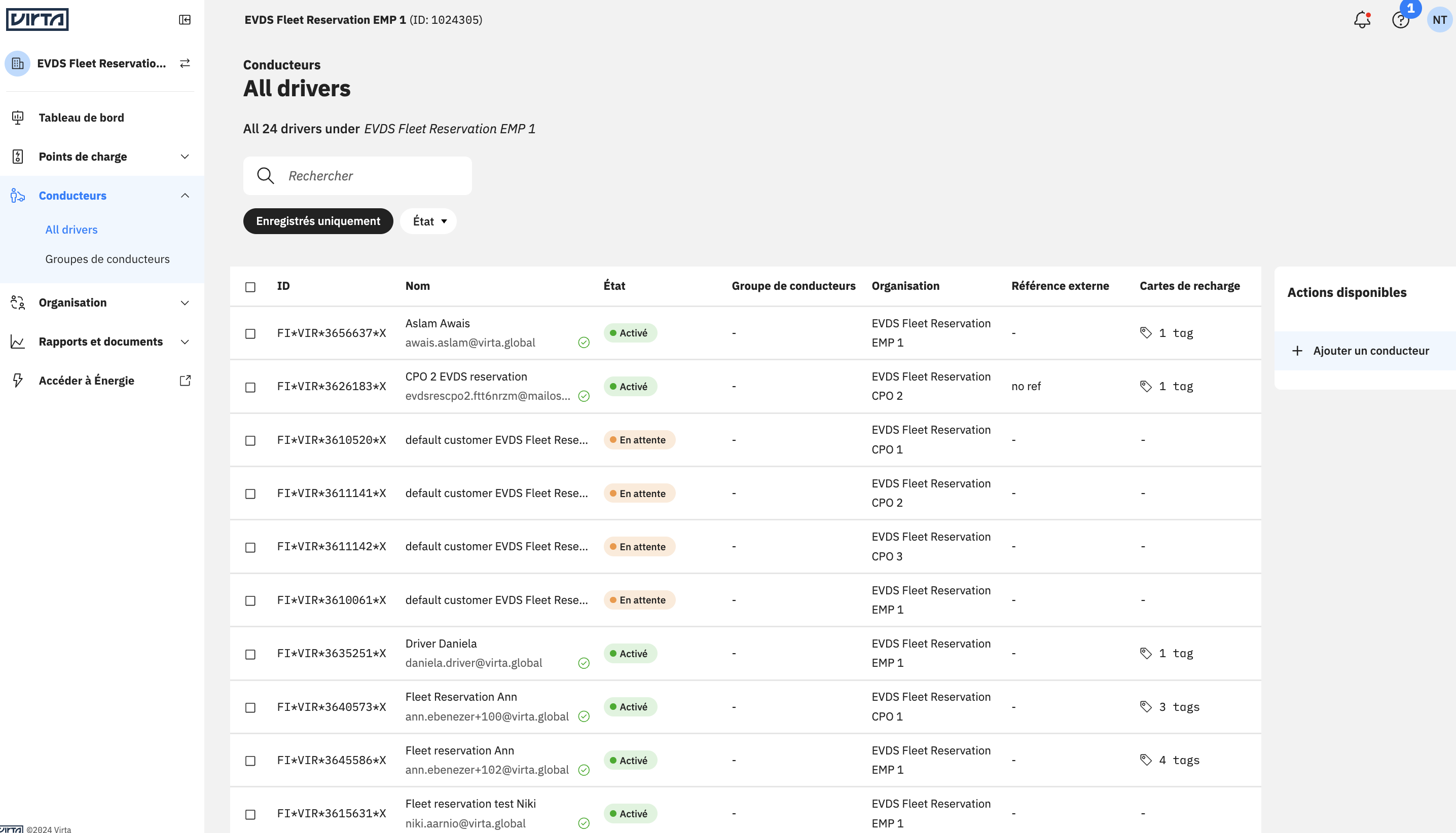Viewport: 1456px width, 833px height.
Task: Open driver Aslam Awais
Action: [x=438, y=323]
